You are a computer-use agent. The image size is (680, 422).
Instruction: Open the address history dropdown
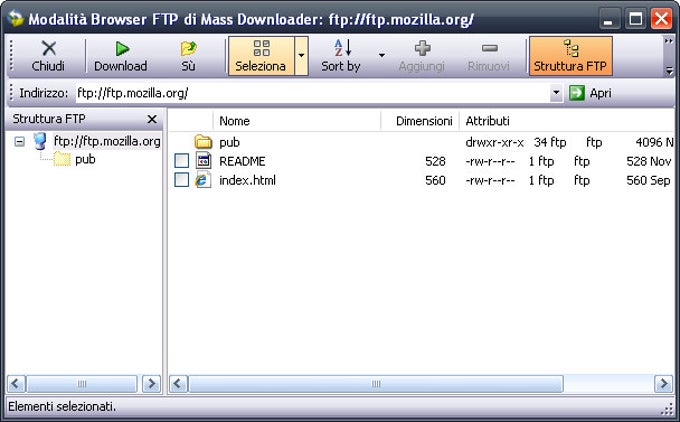click(556, 93)
